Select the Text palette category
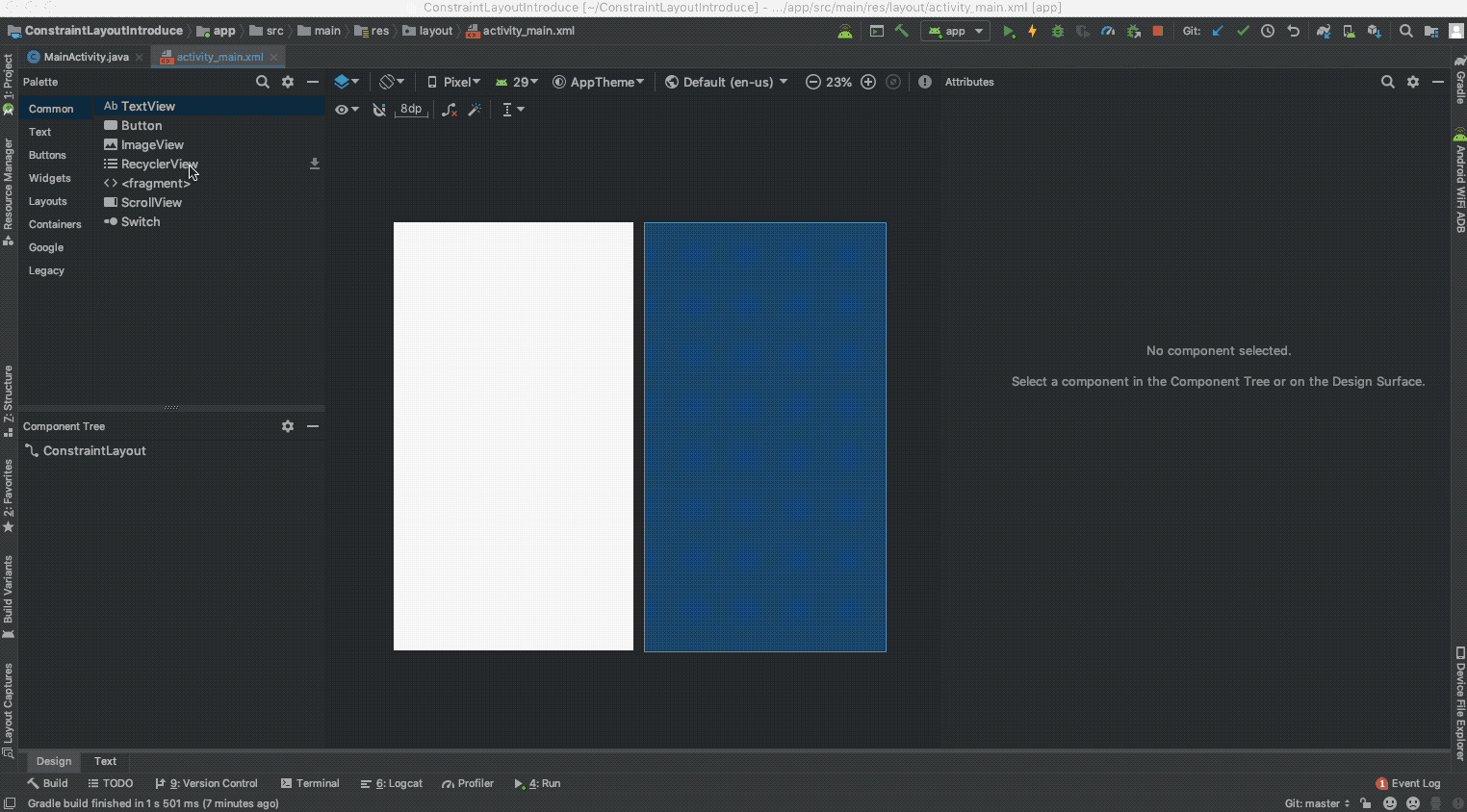 pos(40,132)
